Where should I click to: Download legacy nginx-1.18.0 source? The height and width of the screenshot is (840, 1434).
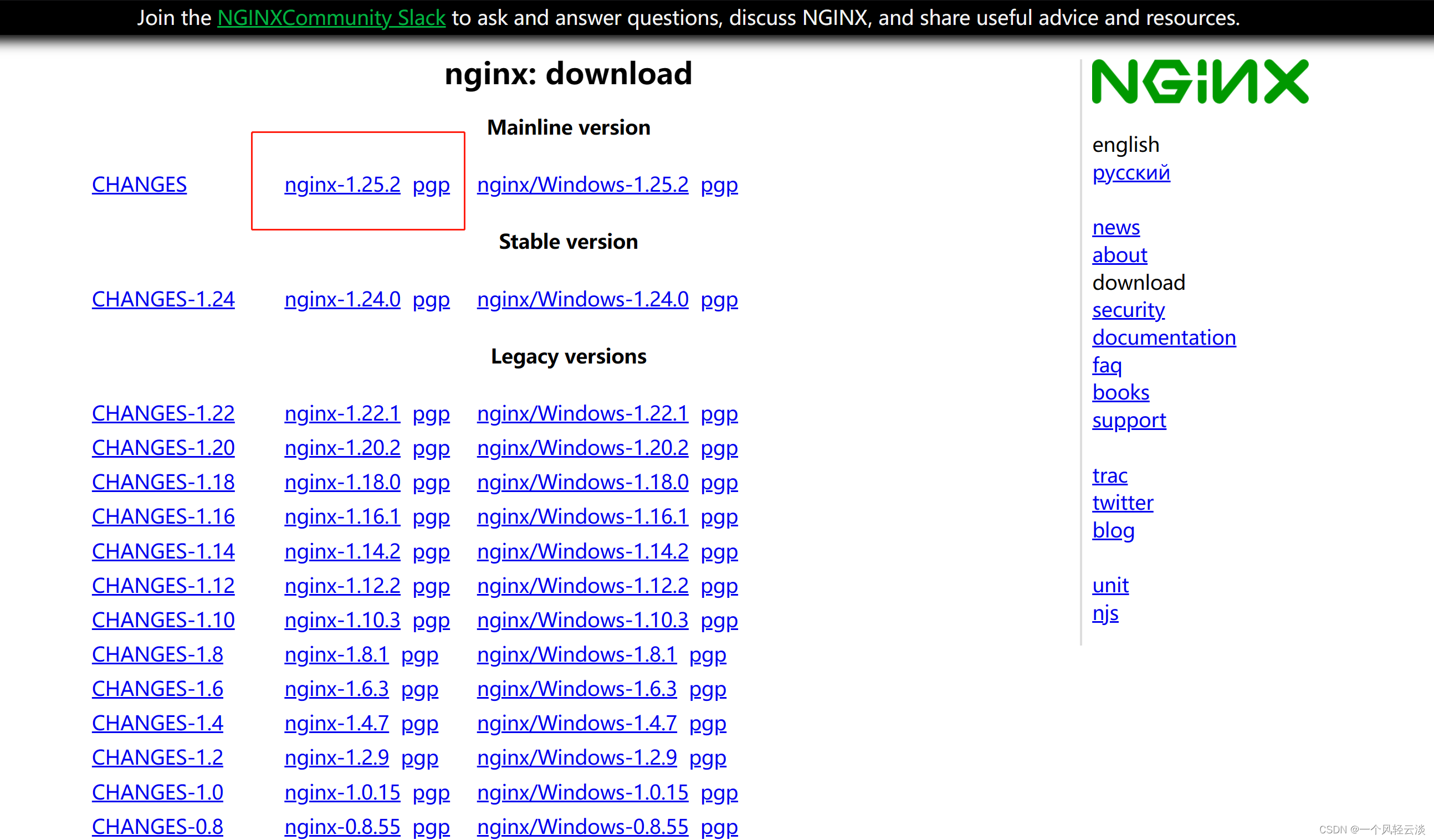pos(342,483)
